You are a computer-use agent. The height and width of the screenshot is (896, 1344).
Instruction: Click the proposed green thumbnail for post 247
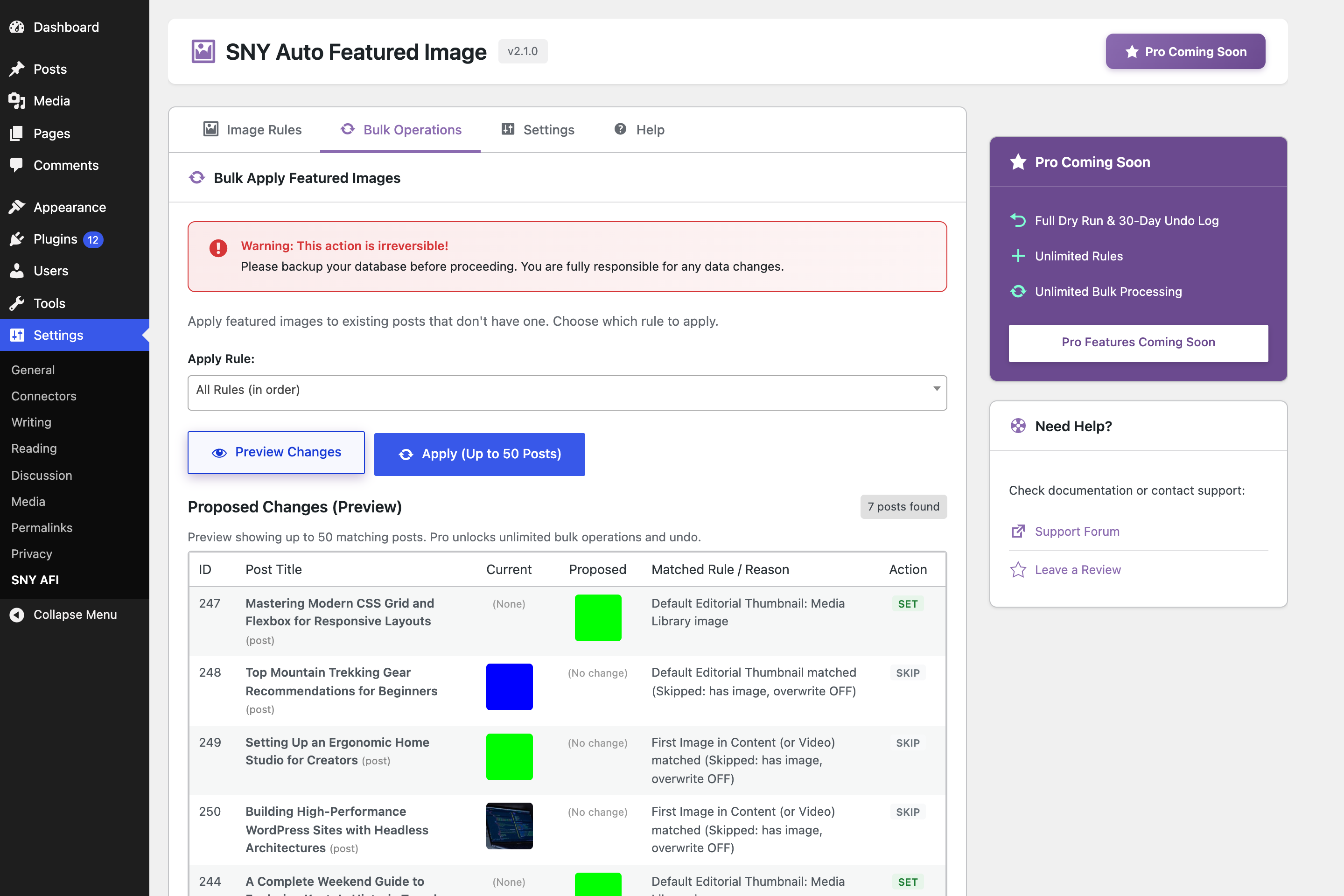[x=598, y=618]
